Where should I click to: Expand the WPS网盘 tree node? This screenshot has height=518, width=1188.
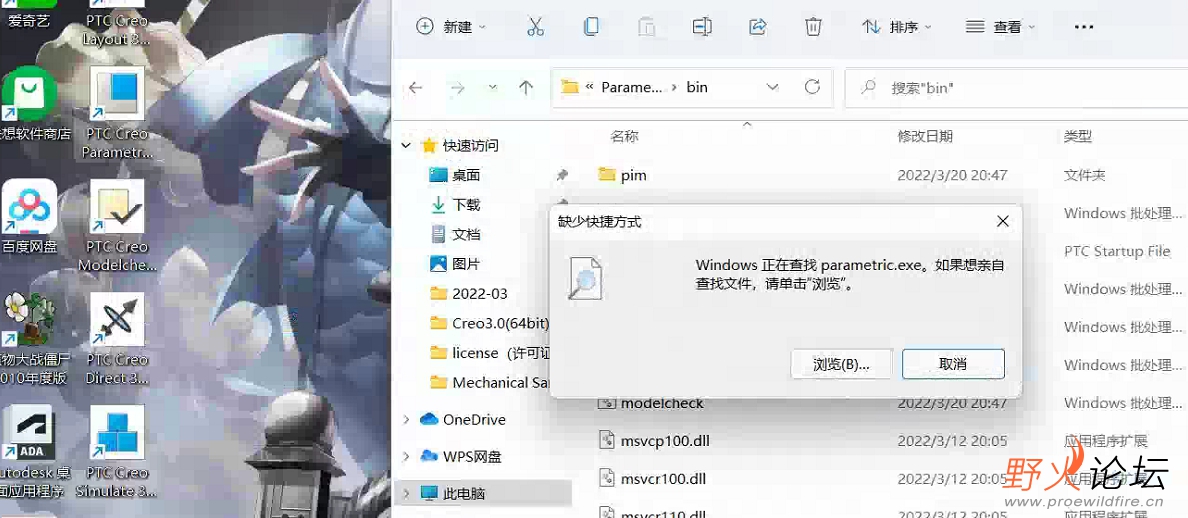tap(406, 457)
